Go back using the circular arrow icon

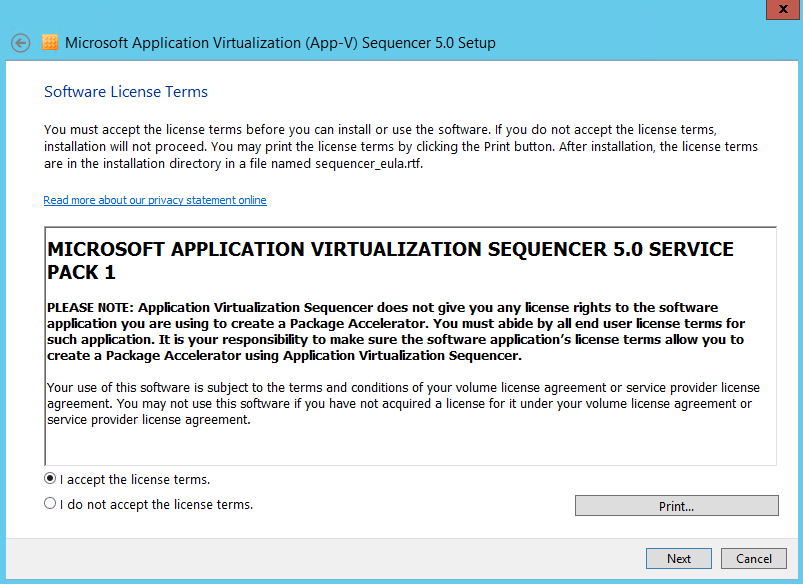(x=20, y=43)
